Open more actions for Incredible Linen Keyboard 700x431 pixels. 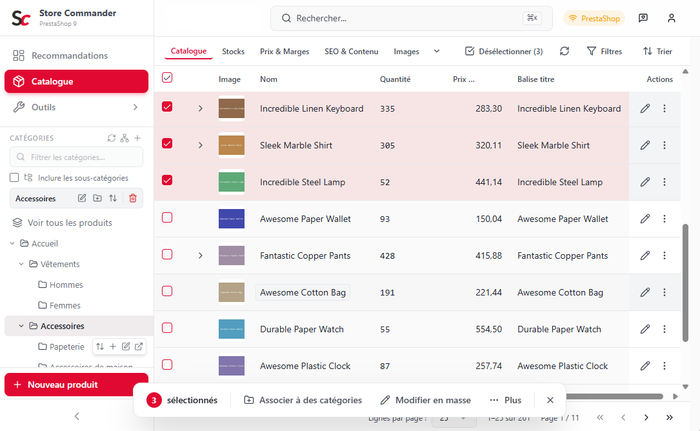tap(664, 109)
